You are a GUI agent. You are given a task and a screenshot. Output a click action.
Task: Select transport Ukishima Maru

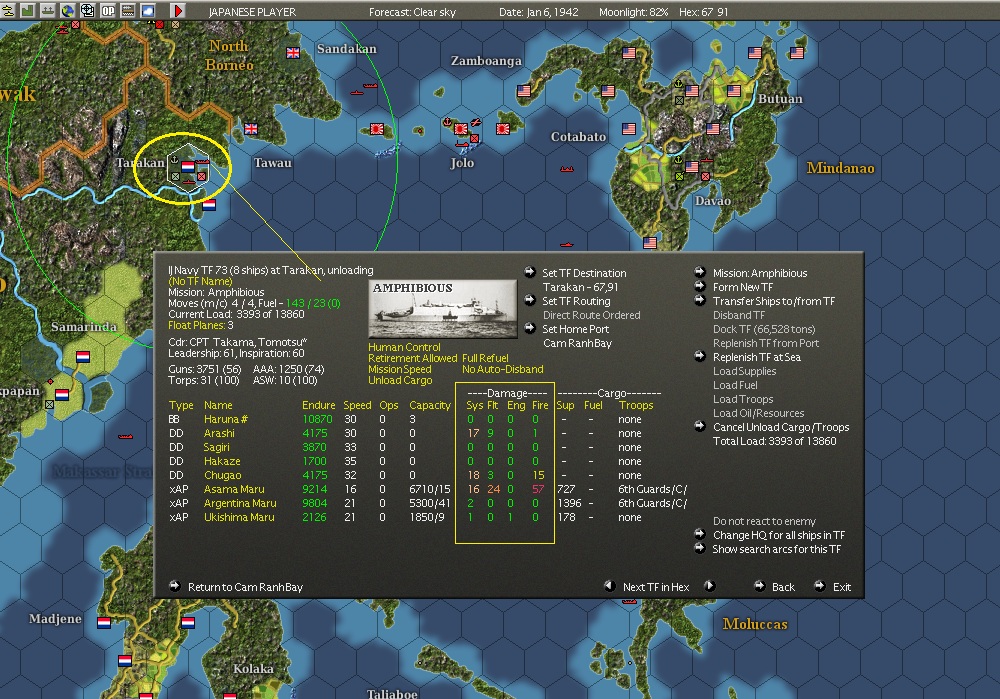pos(239,517)
